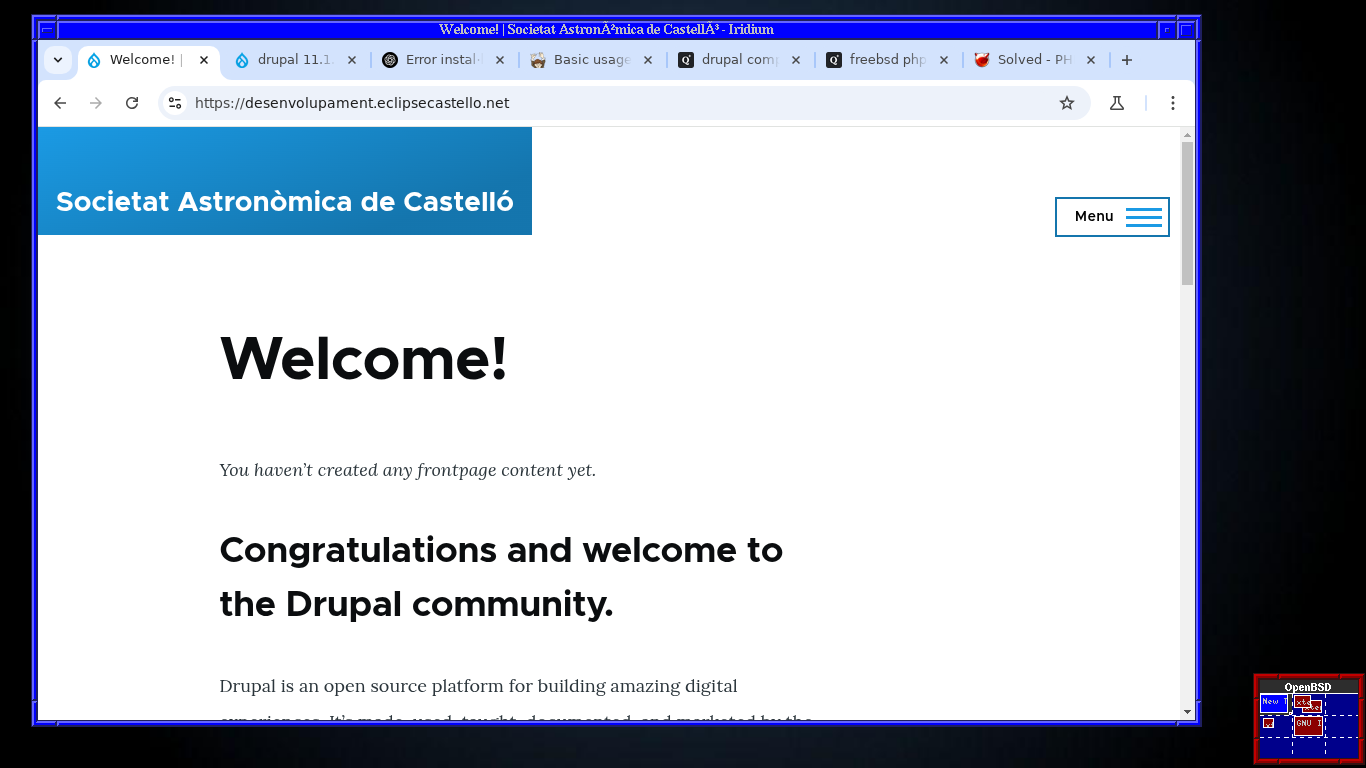
Task: Click the Congratulations and welcome heading
Action: point(501,577)
